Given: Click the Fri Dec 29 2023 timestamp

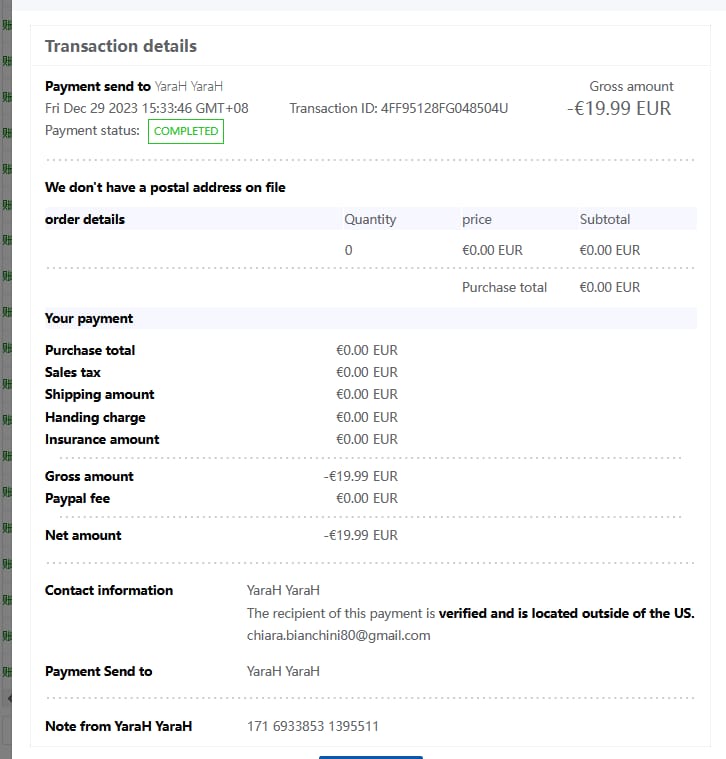Looking at the screenshot, I should (147, 108).
